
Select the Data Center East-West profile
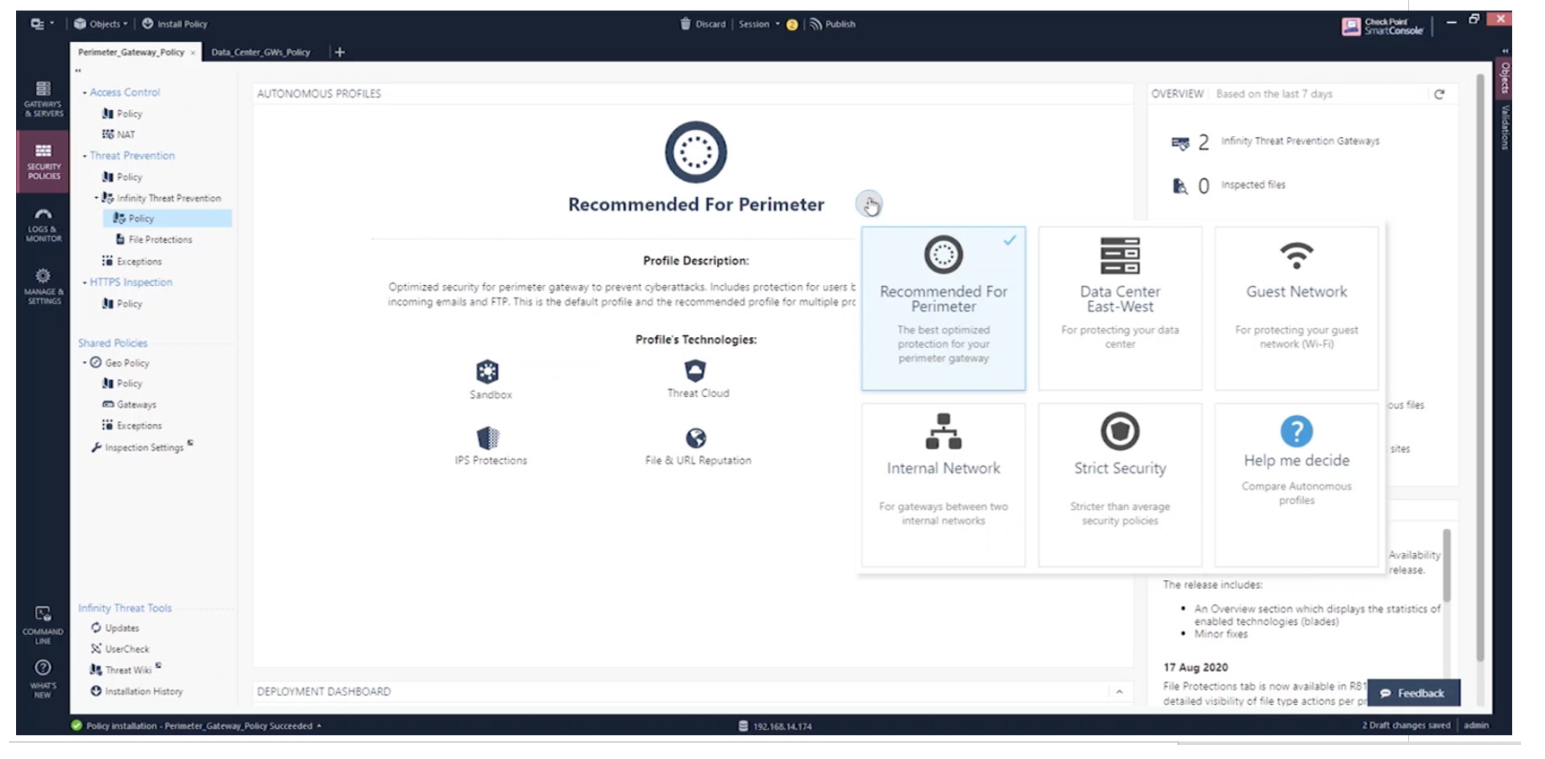point(1120,308)
